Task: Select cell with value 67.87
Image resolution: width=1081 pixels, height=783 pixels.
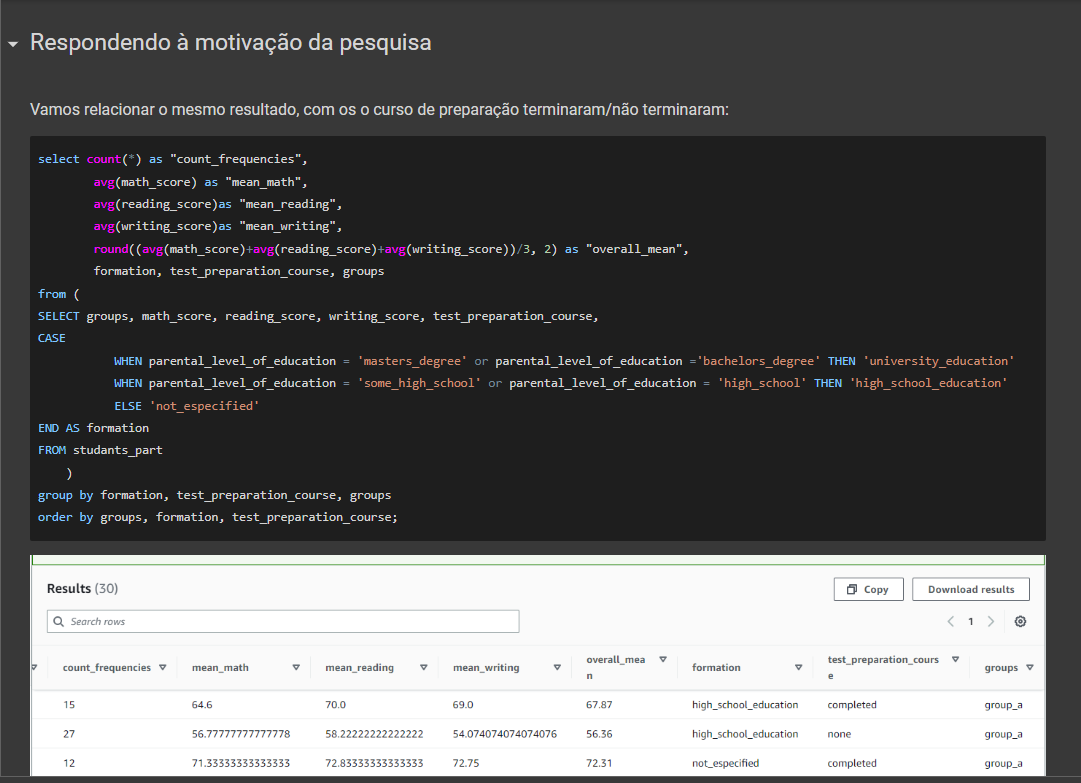Action: [x=599, y=704]
